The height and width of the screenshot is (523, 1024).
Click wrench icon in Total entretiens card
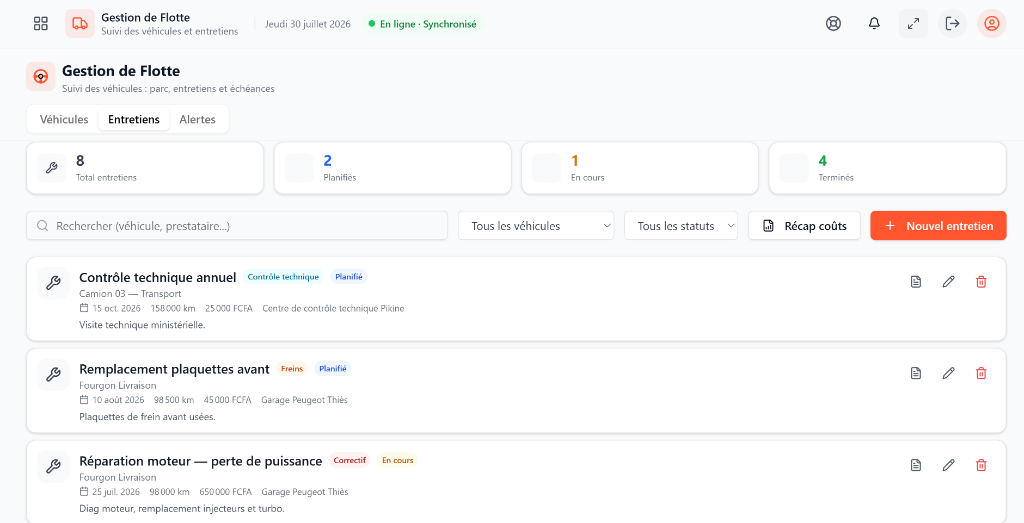[x=52, y=168]
